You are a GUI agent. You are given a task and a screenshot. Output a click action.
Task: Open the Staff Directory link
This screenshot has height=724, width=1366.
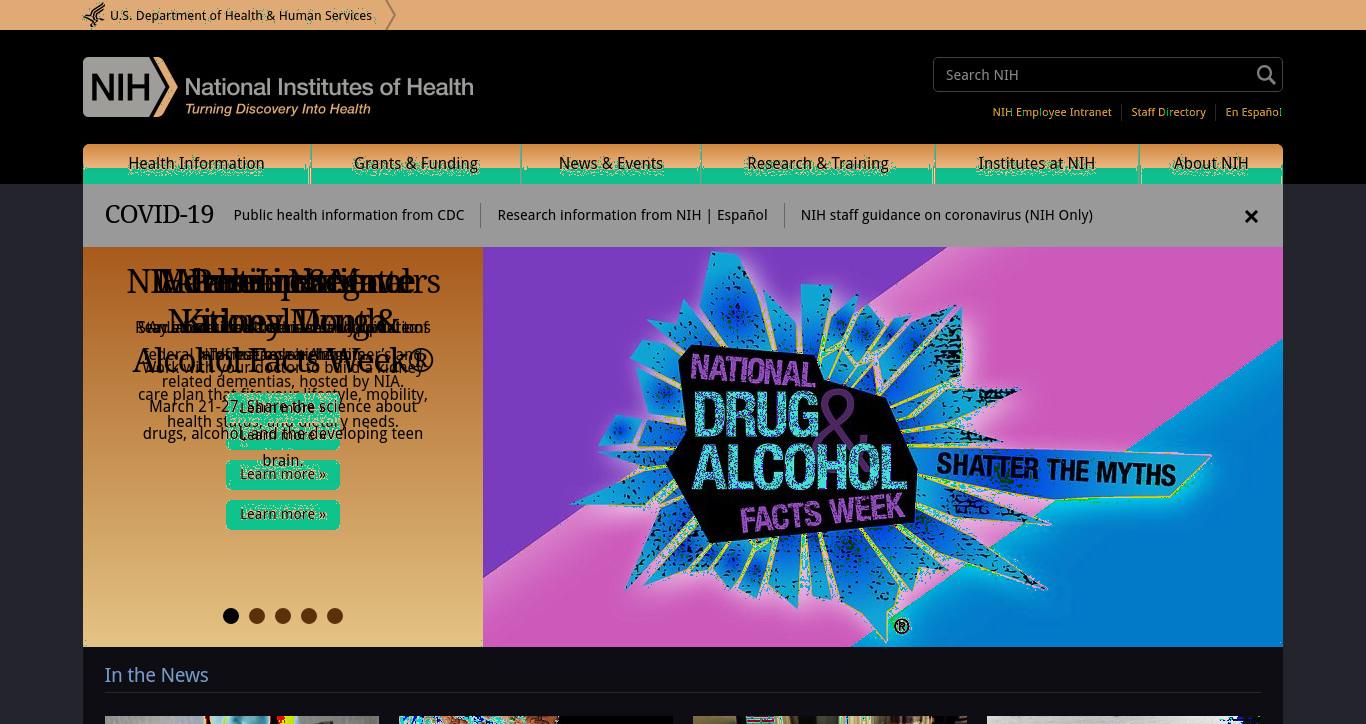point(1168,112)
